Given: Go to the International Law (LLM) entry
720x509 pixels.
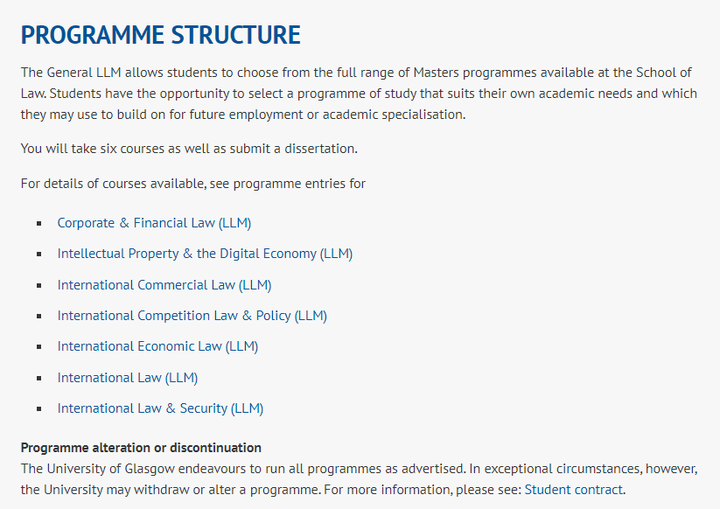Looking at the screenshot, I should coord(128,378).
